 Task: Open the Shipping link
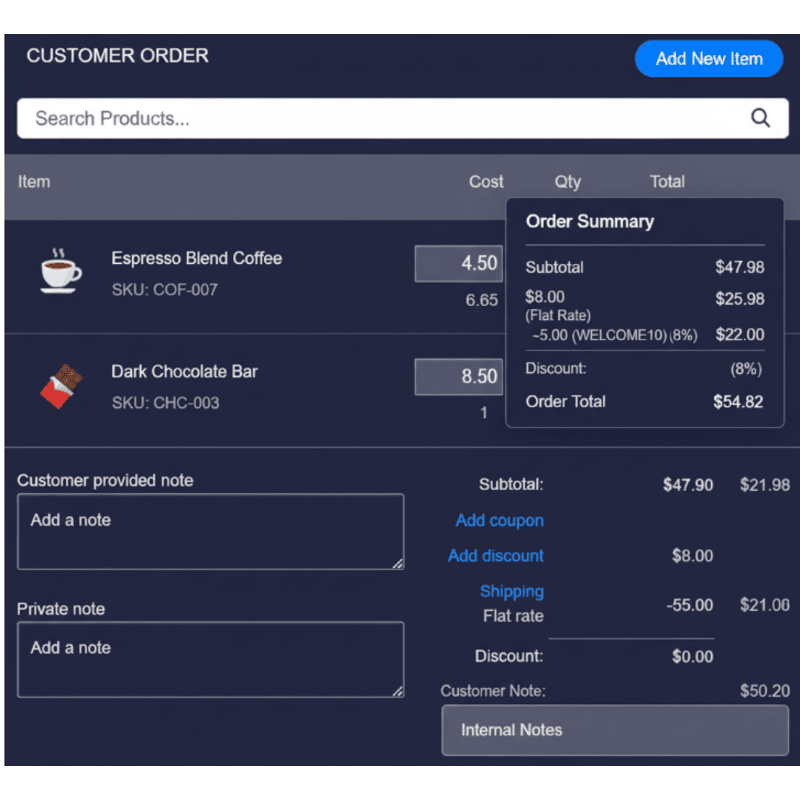[512, 591]
